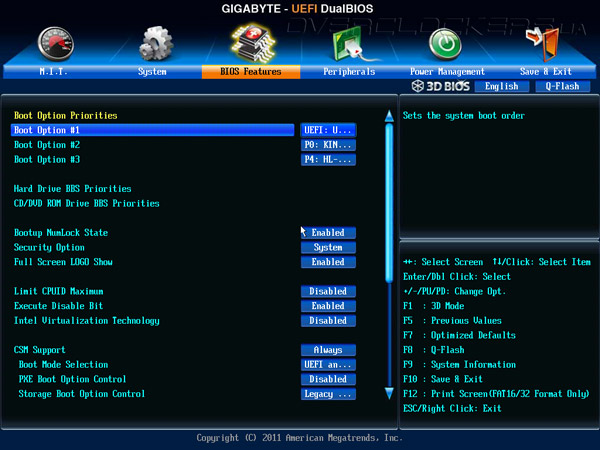
Task: Click the Power Management green power icon
Action: tap(445, 44)
